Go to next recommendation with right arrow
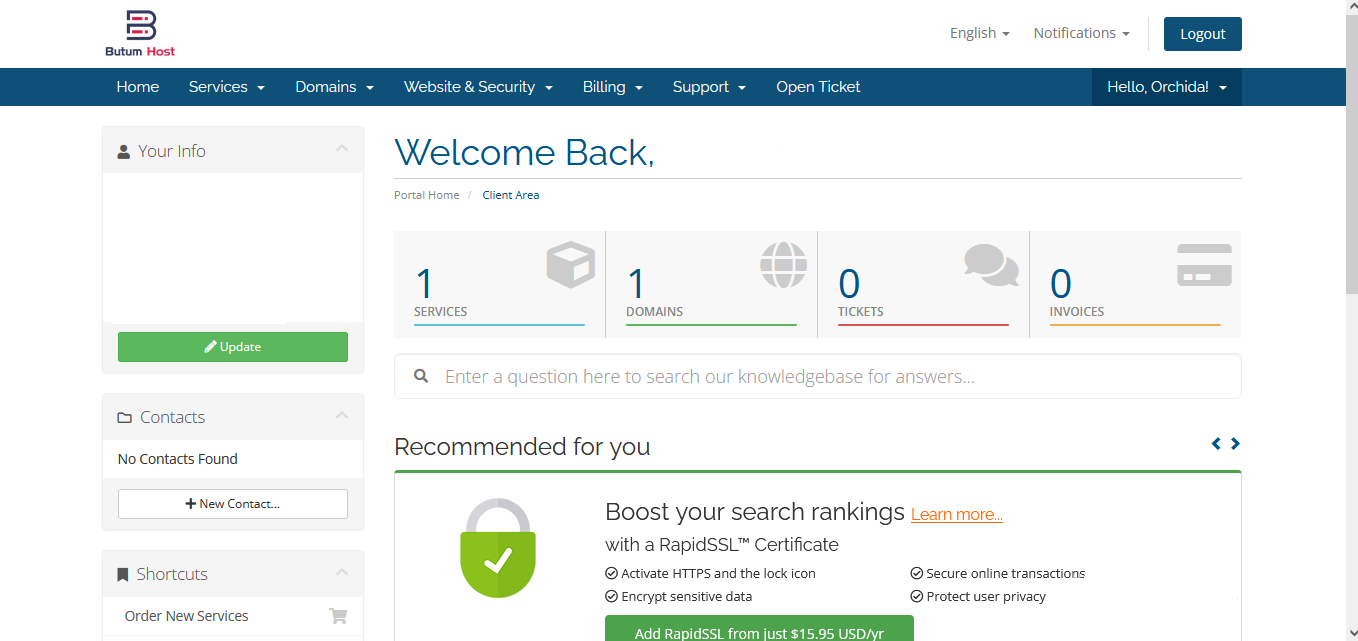Image resolution: width=1358 pixels, height=641 pixels. pyautogui.click(x=1235, y=444)
